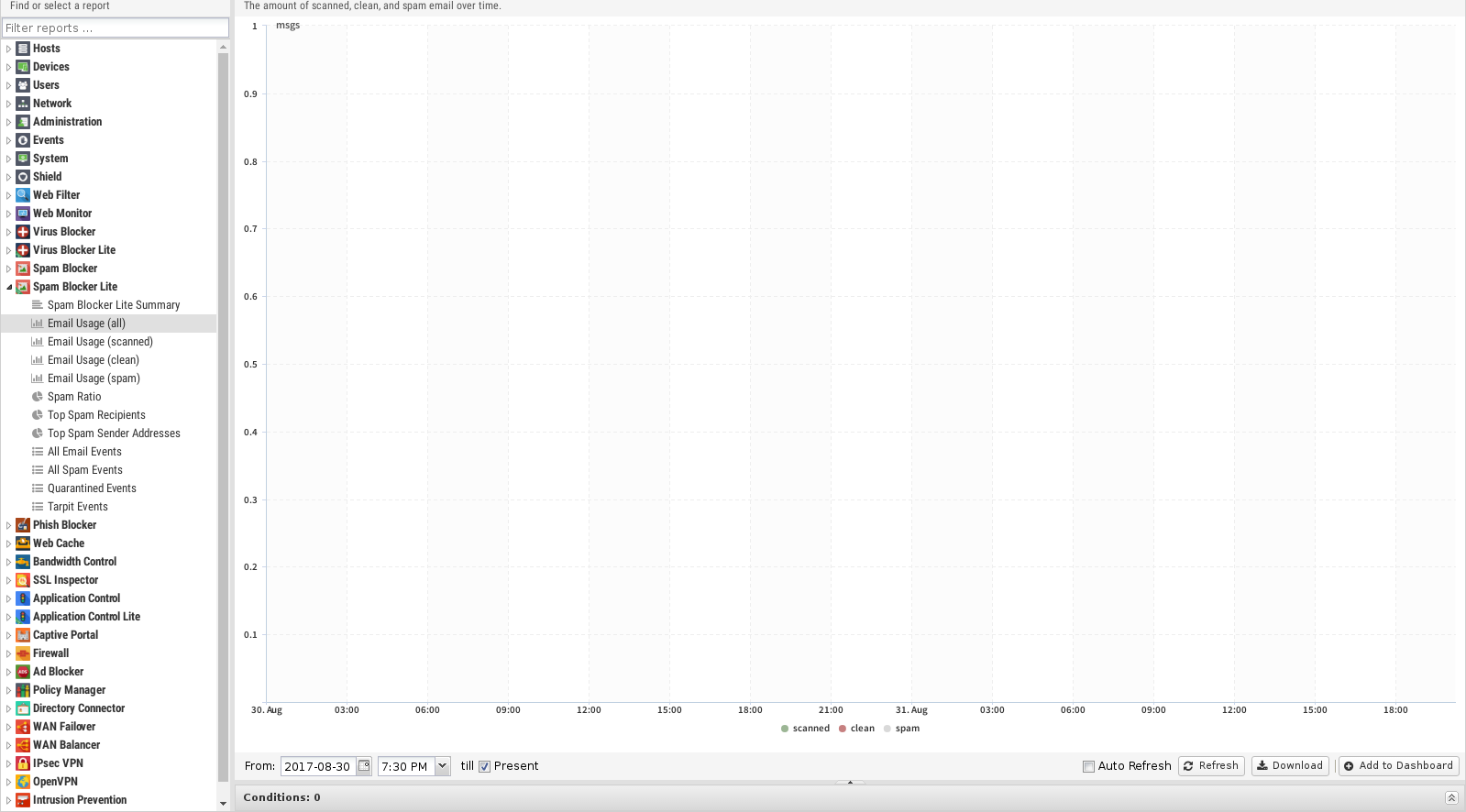
Task: Click the Bandwidth Control icon
Action: coord(23,562)
